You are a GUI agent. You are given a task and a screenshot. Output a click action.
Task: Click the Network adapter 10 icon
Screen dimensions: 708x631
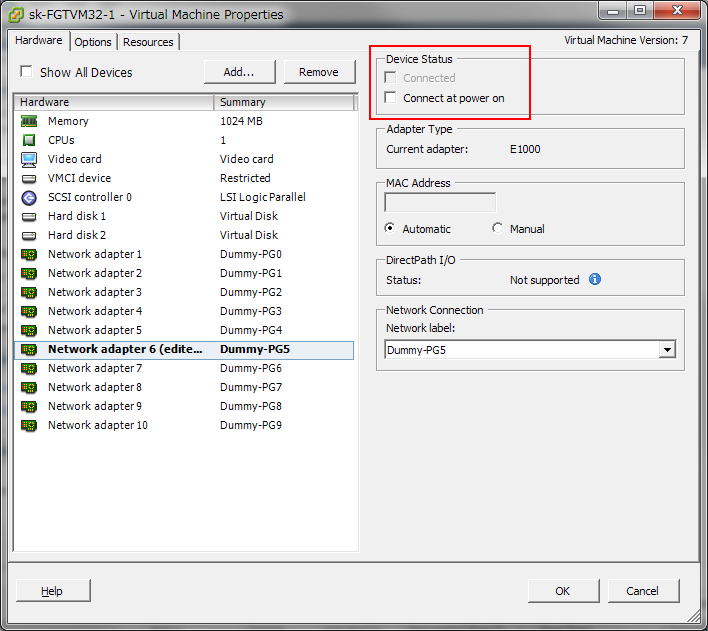pos(29,425)
